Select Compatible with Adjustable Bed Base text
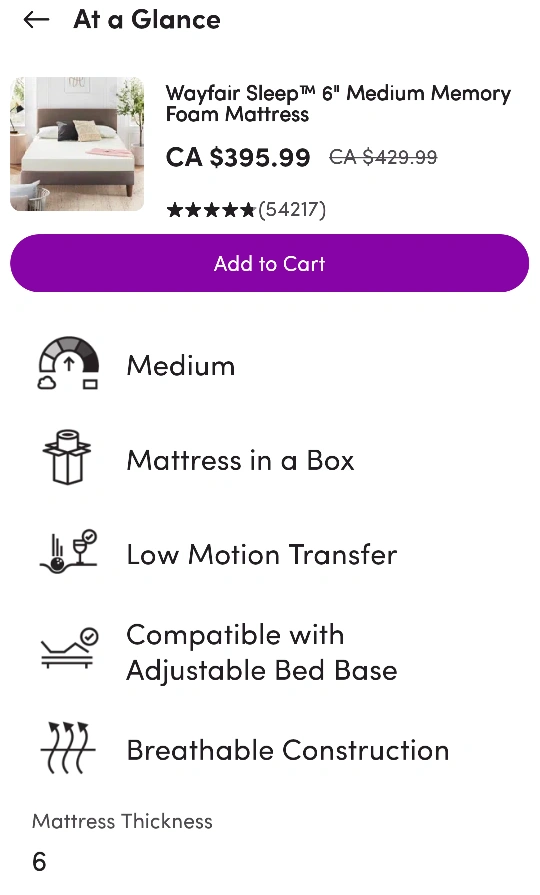The image size is (540, 895). pyautogui.click(x=261, y=652)
